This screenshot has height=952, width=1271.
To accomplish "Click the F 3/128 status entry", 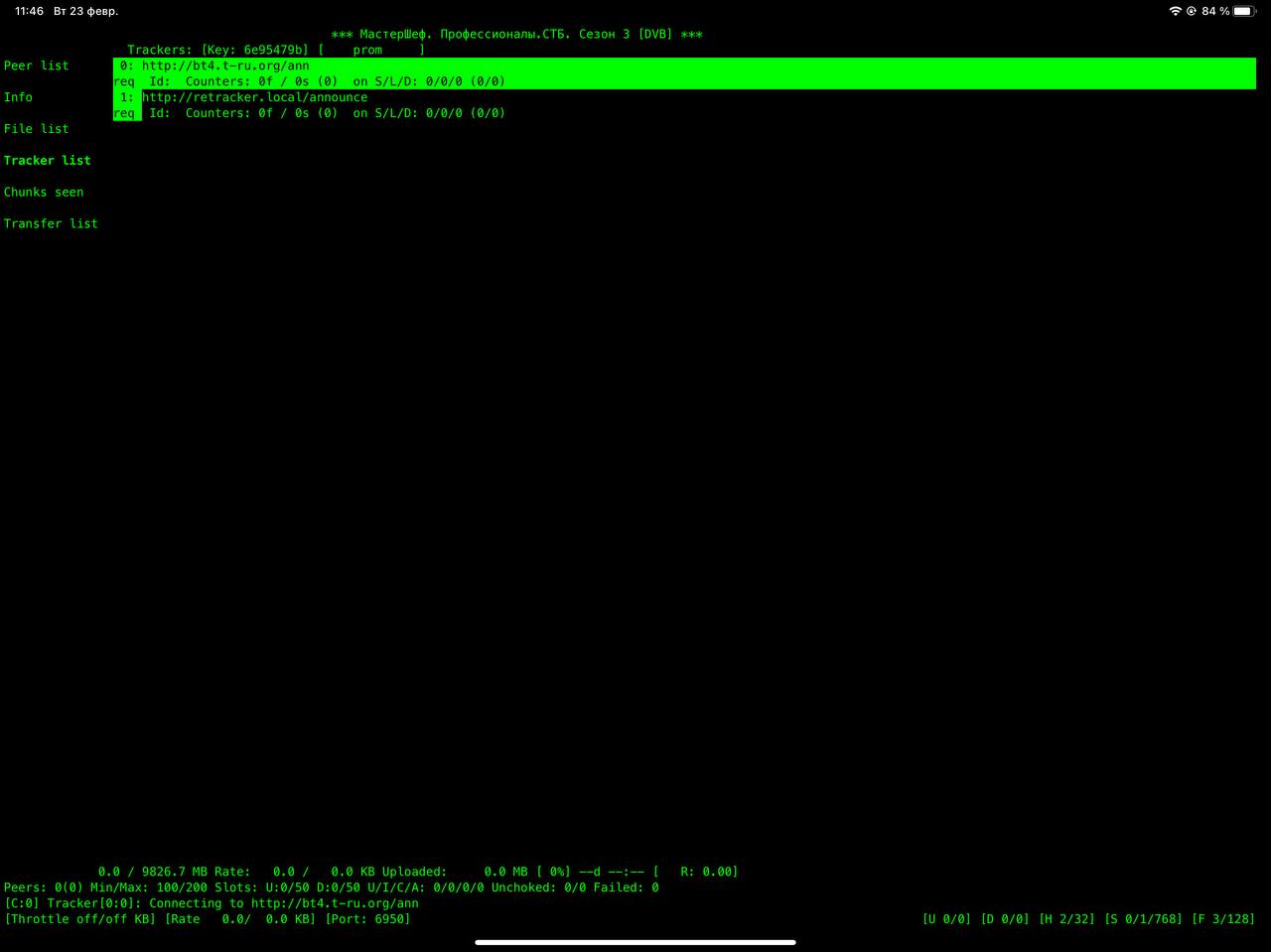I will [x=1223, y=919].
